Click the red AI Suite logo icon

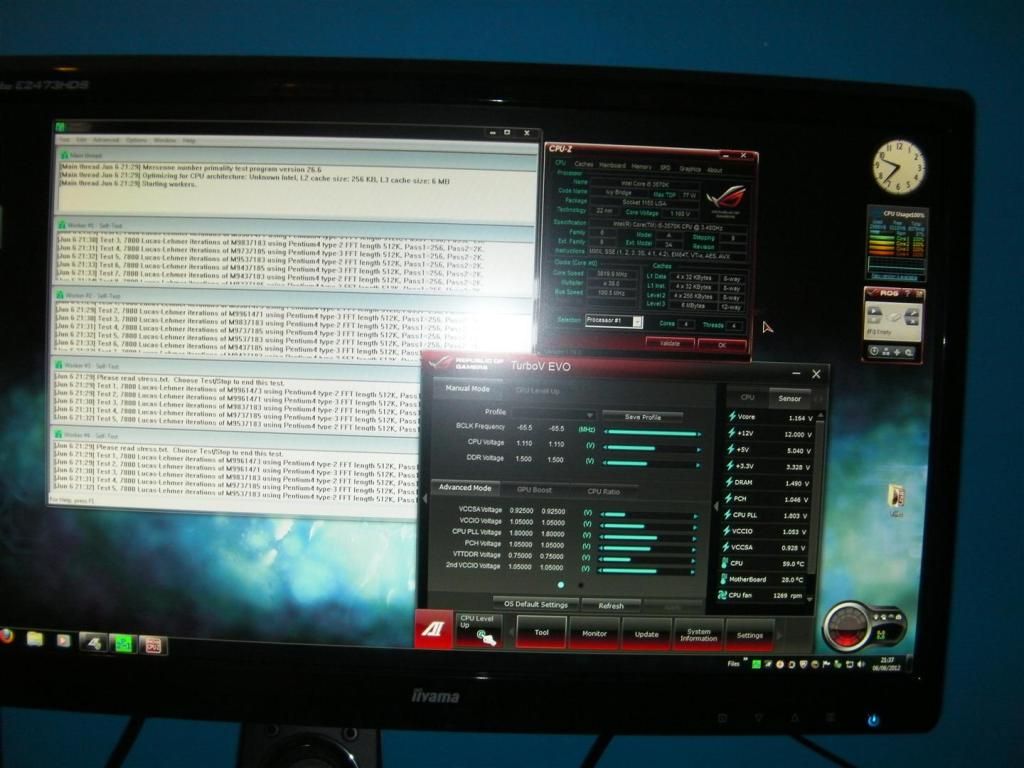point(433,630)
